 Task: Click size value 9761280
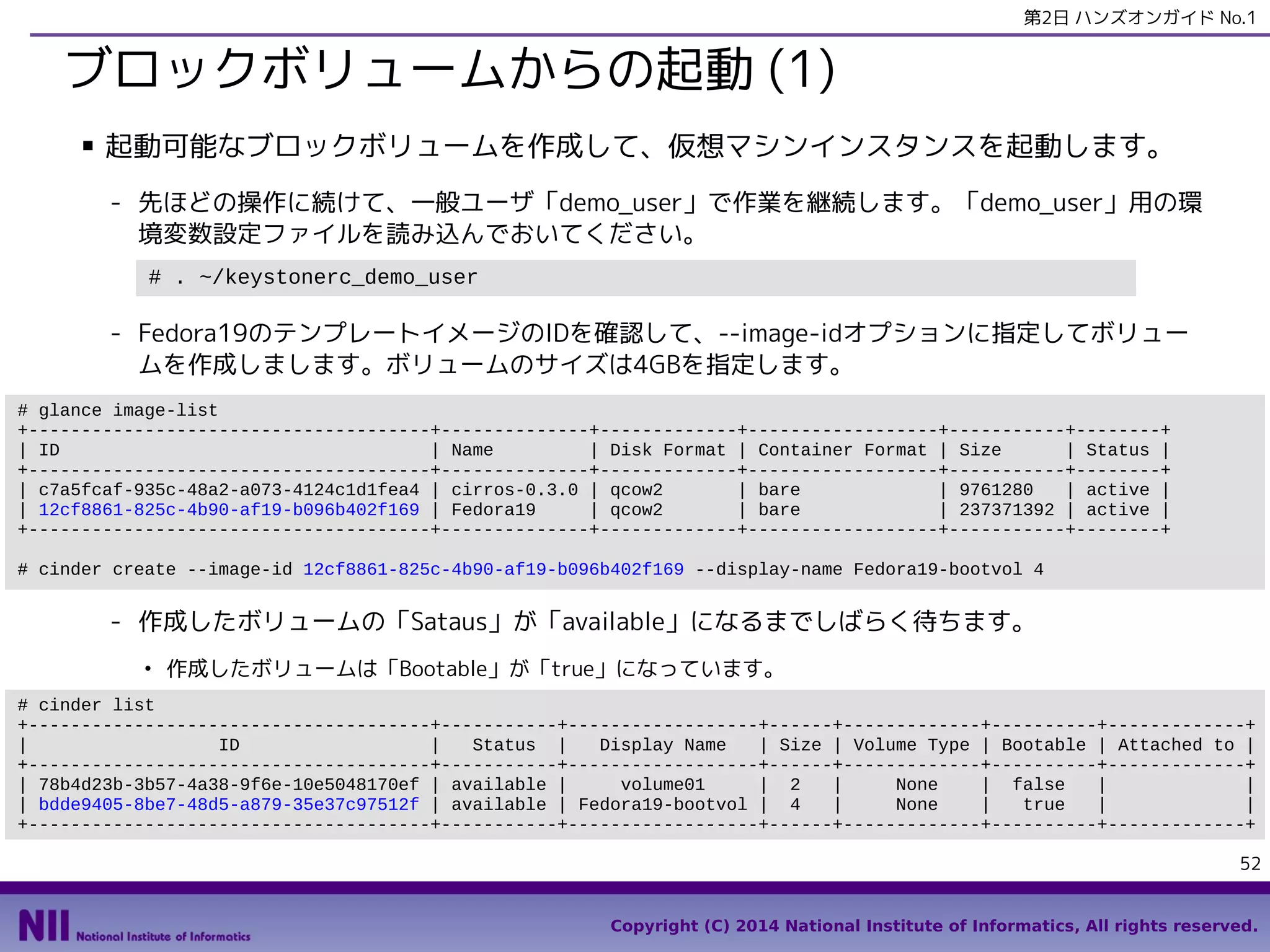(996, 490)
